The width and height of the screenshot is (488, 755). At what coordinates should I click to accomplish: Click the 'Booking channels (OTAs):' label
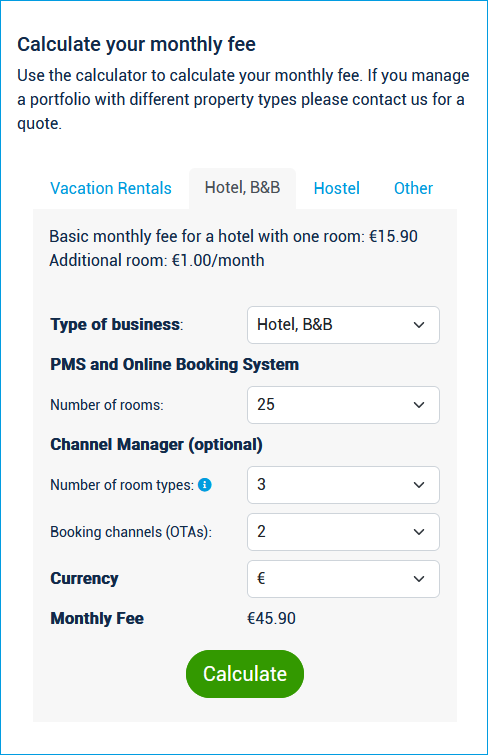(x=131, y=532)
